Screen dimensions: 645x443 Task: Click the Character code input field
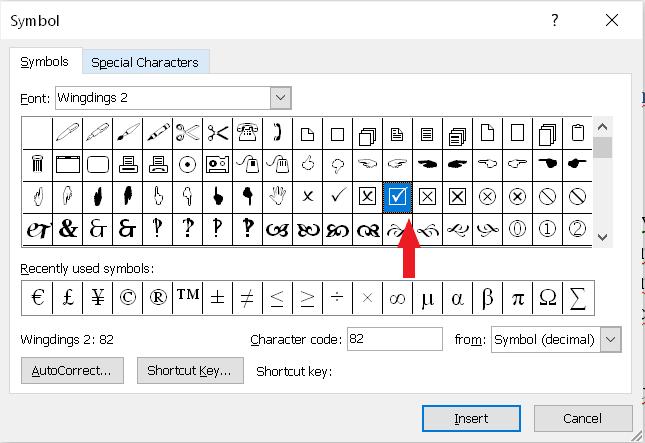point(394,339)
